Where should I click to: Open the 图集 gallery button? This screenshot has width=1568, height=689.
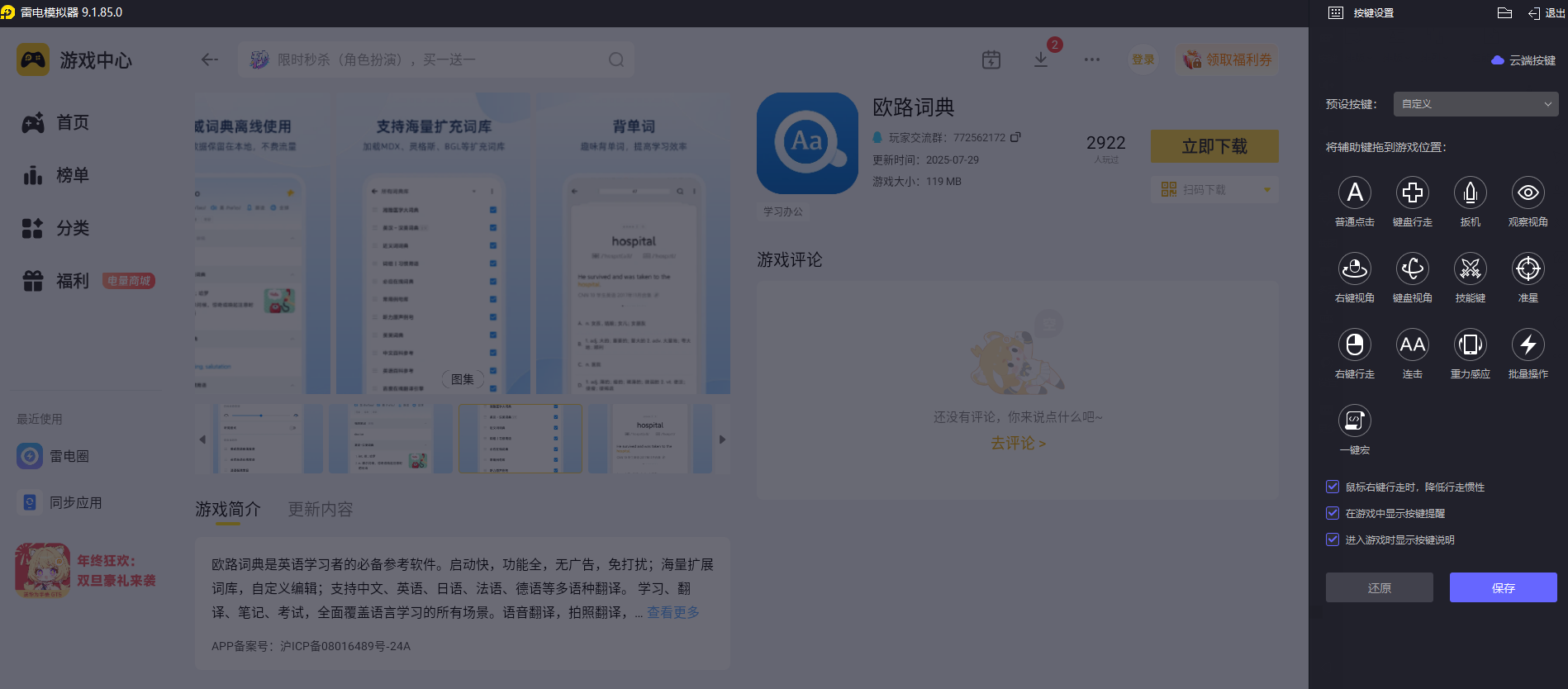[x=463, y=379]
